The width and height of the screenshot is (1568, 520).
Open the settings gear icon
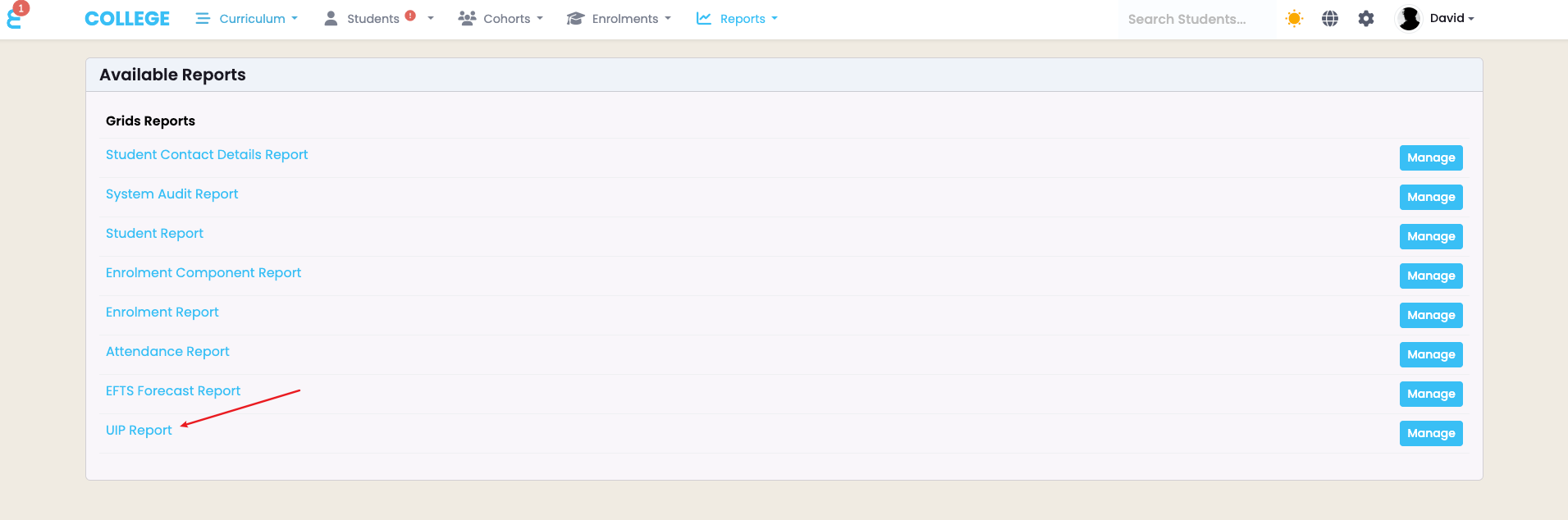tap(1366, 18)
